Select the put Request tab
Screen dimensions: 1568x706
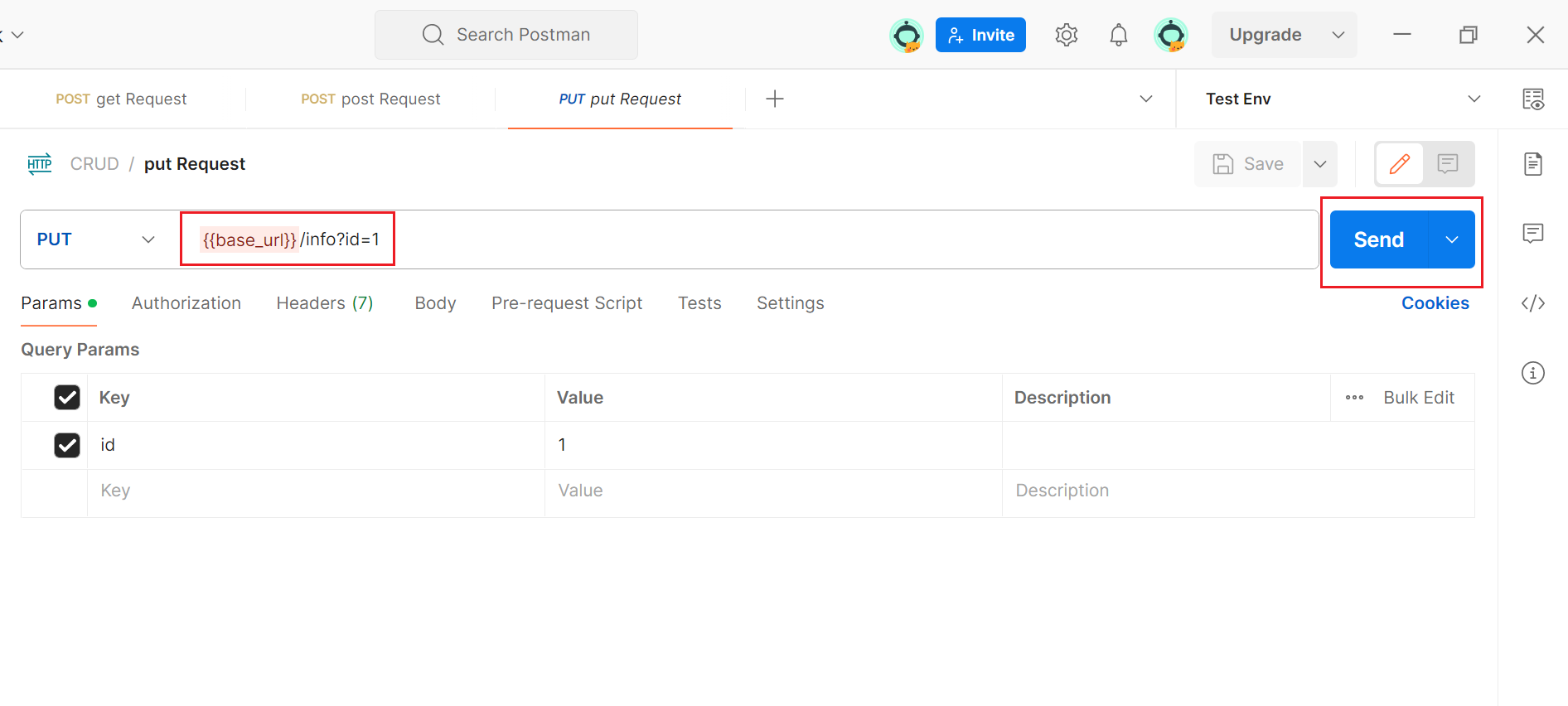(620, 99)
